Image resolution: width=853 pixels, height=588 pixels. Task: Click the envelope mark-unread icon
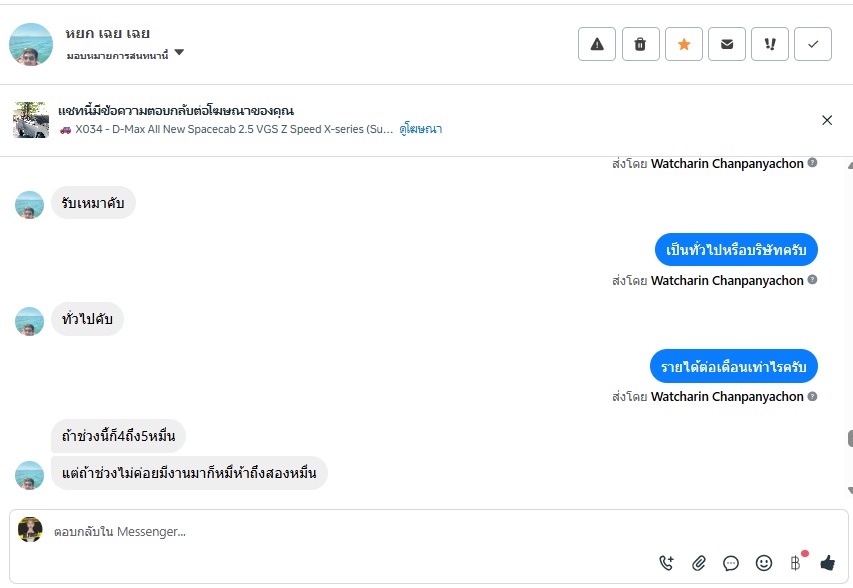727,44
